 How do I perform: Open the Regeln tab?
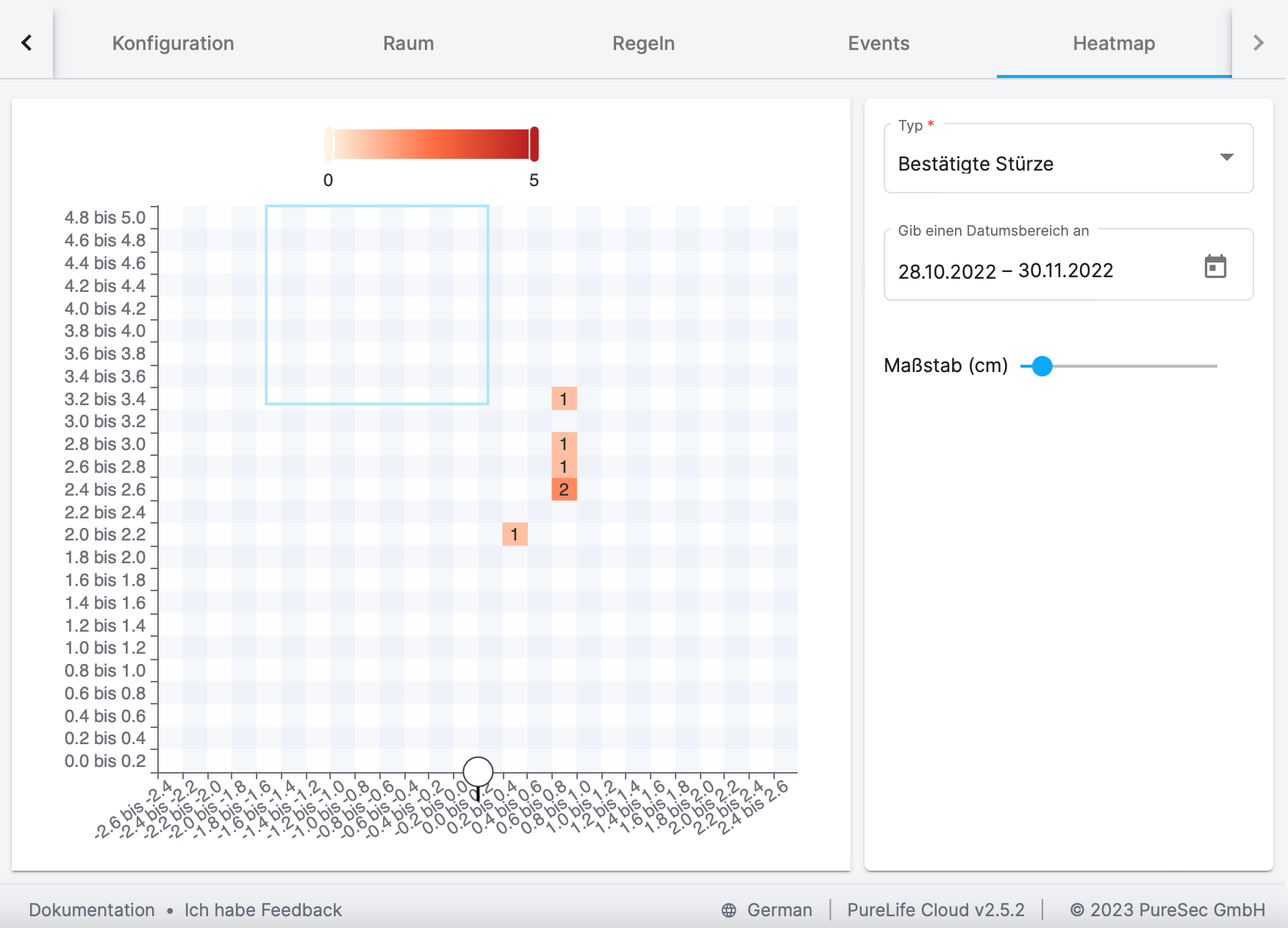coord(643,43)
